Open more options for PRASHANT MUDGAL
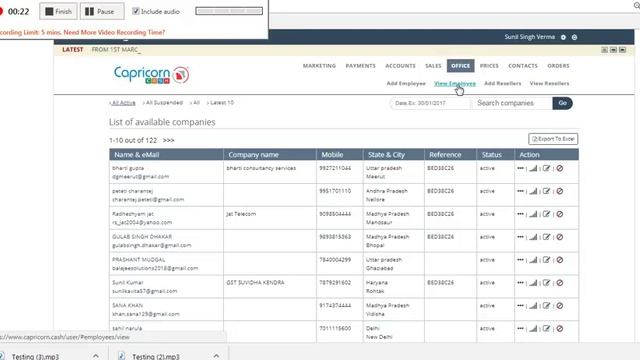Viewport: 640px width, 360px height. tap(520, 260)
